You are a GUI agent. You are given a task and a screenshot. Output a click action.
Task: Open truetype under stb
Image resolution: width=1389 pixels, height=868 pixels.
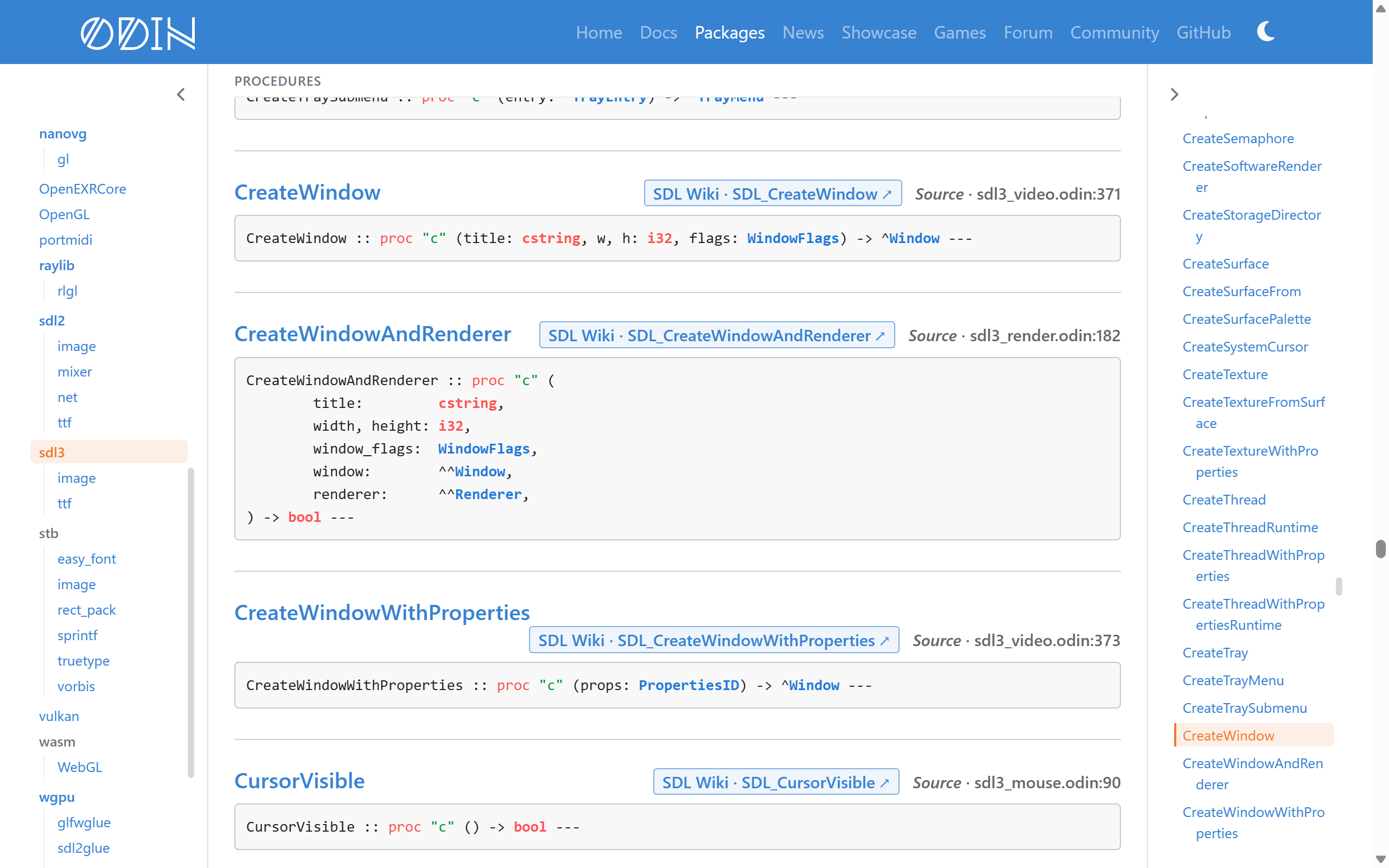click(83, 660)
